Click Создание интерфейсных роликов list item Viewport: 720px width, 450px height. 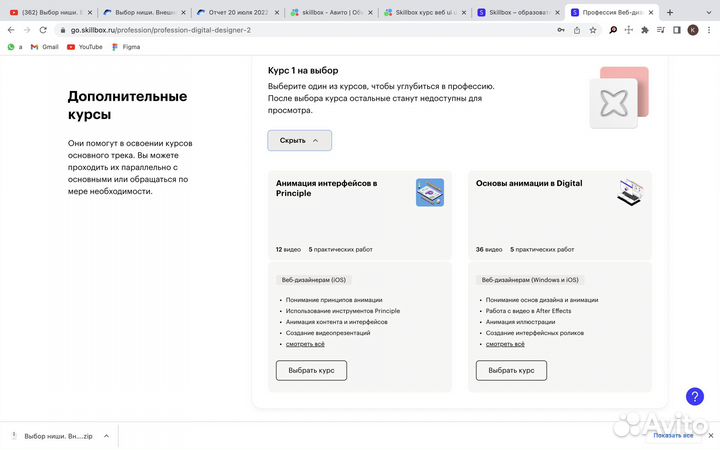[535, 333]
